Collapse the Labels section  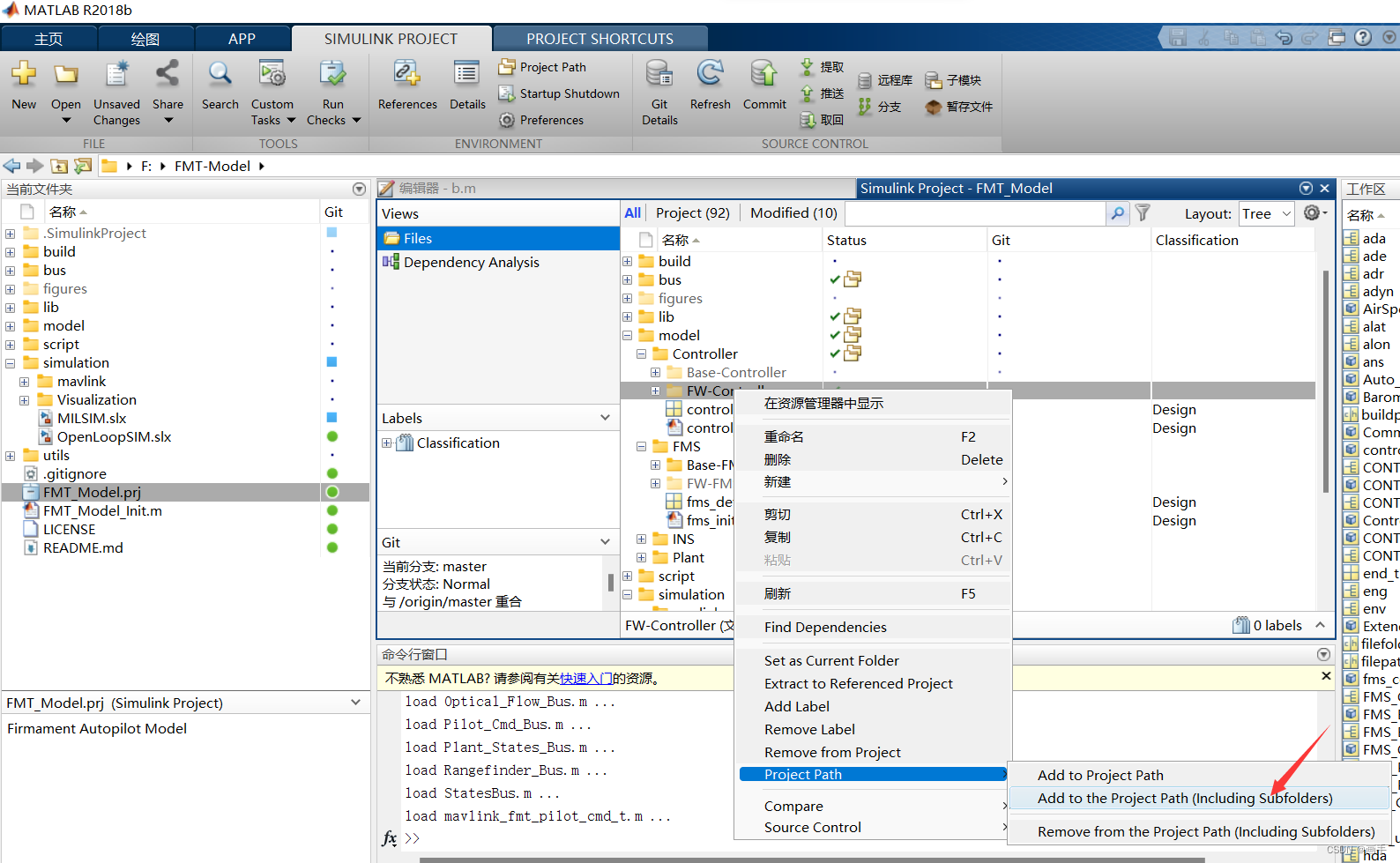pos(605,418)
